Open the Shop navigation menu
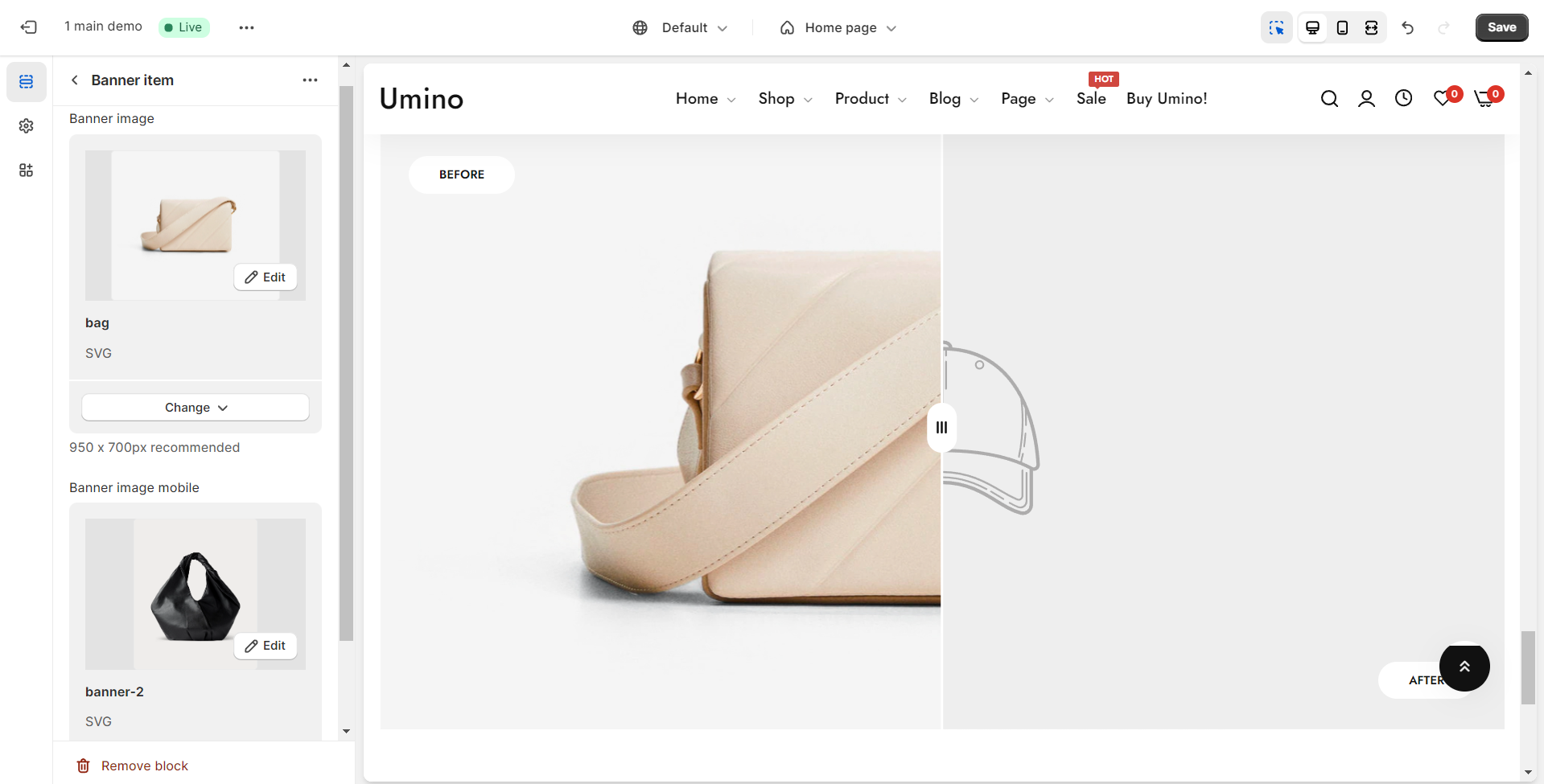1544x784 pixels. click(x=784, y=99)
